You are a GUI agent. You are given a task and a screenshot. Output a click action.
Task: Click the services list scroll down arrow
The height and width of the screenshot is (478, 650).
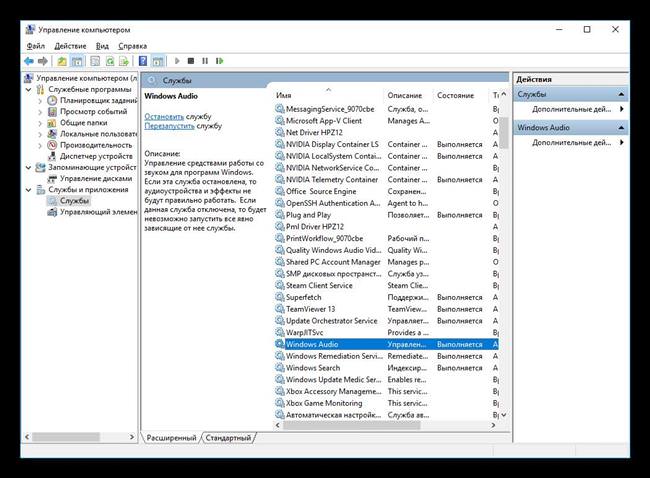tap(504, 415)
